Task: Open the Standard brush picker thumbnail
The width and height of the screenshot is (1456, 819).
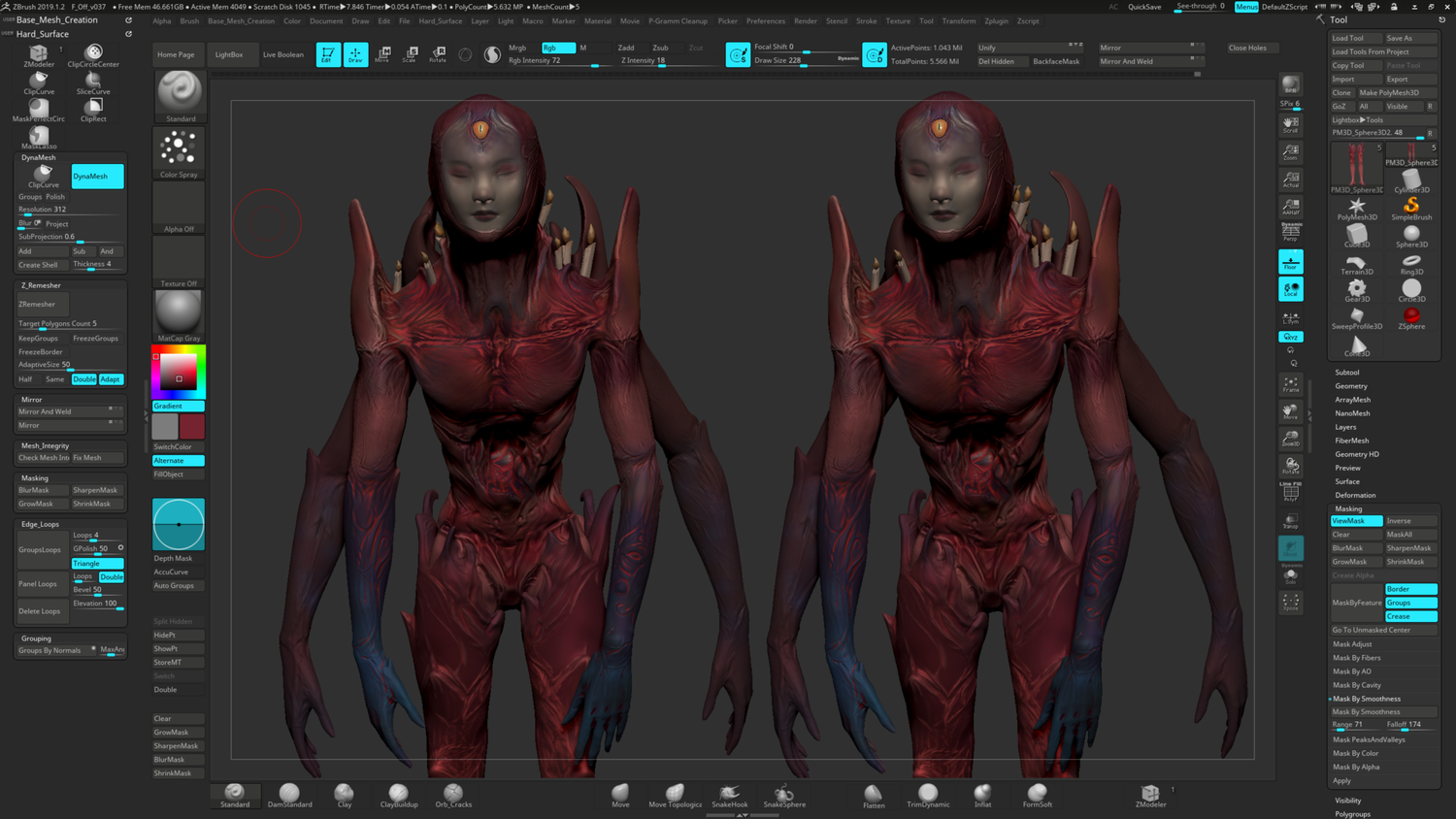Action: (180, 96)
